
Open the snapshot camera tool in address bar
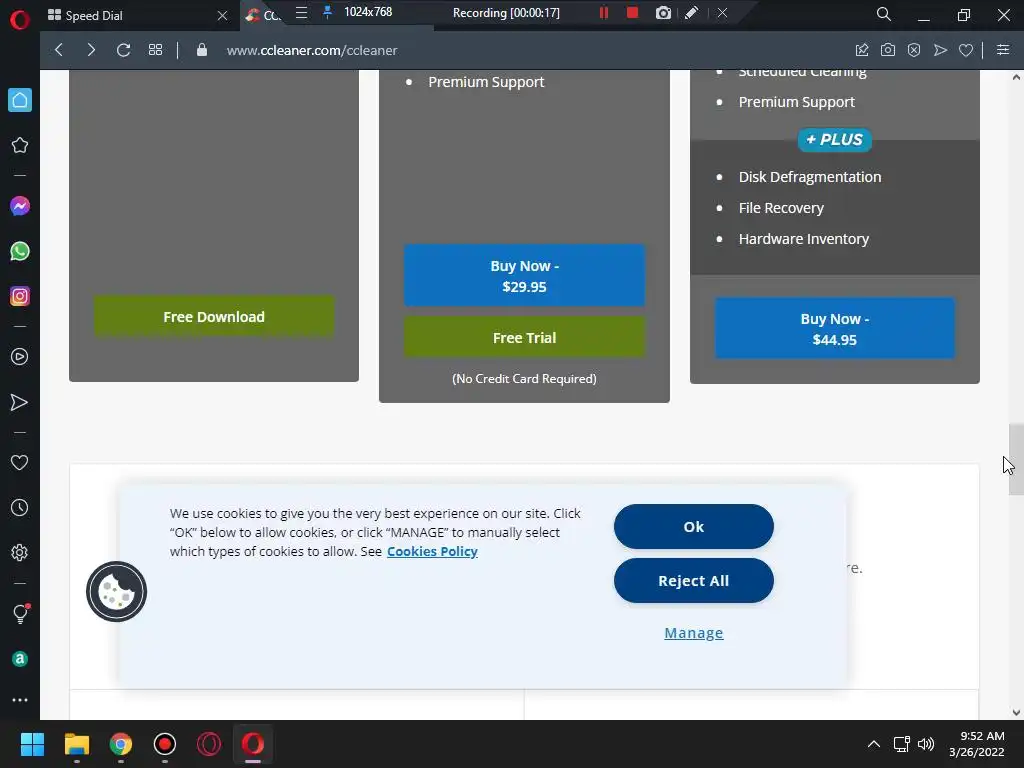(x=888, y=50)
